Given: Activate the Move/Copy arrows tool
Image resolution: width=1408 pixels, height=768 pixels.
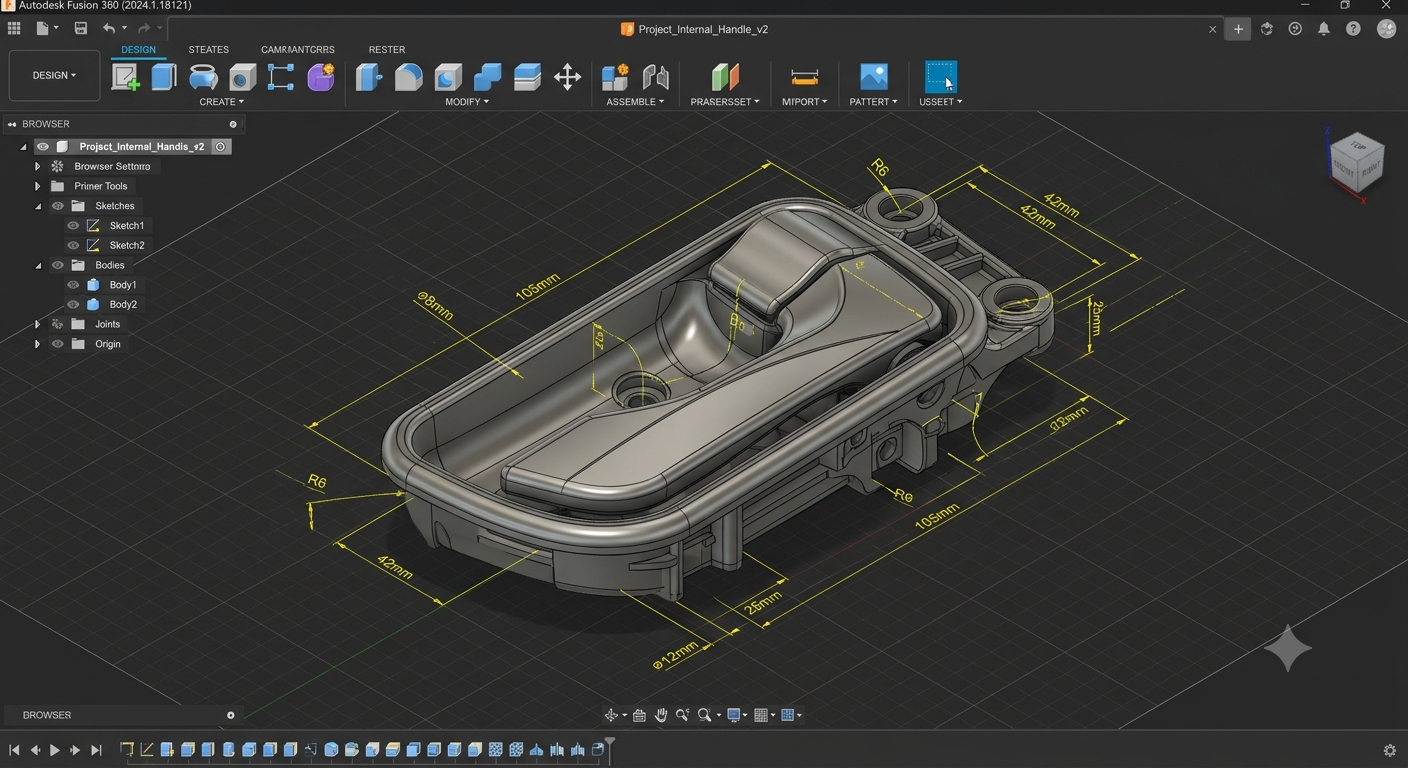Looking at the screenshot, I should click(567, 77).
